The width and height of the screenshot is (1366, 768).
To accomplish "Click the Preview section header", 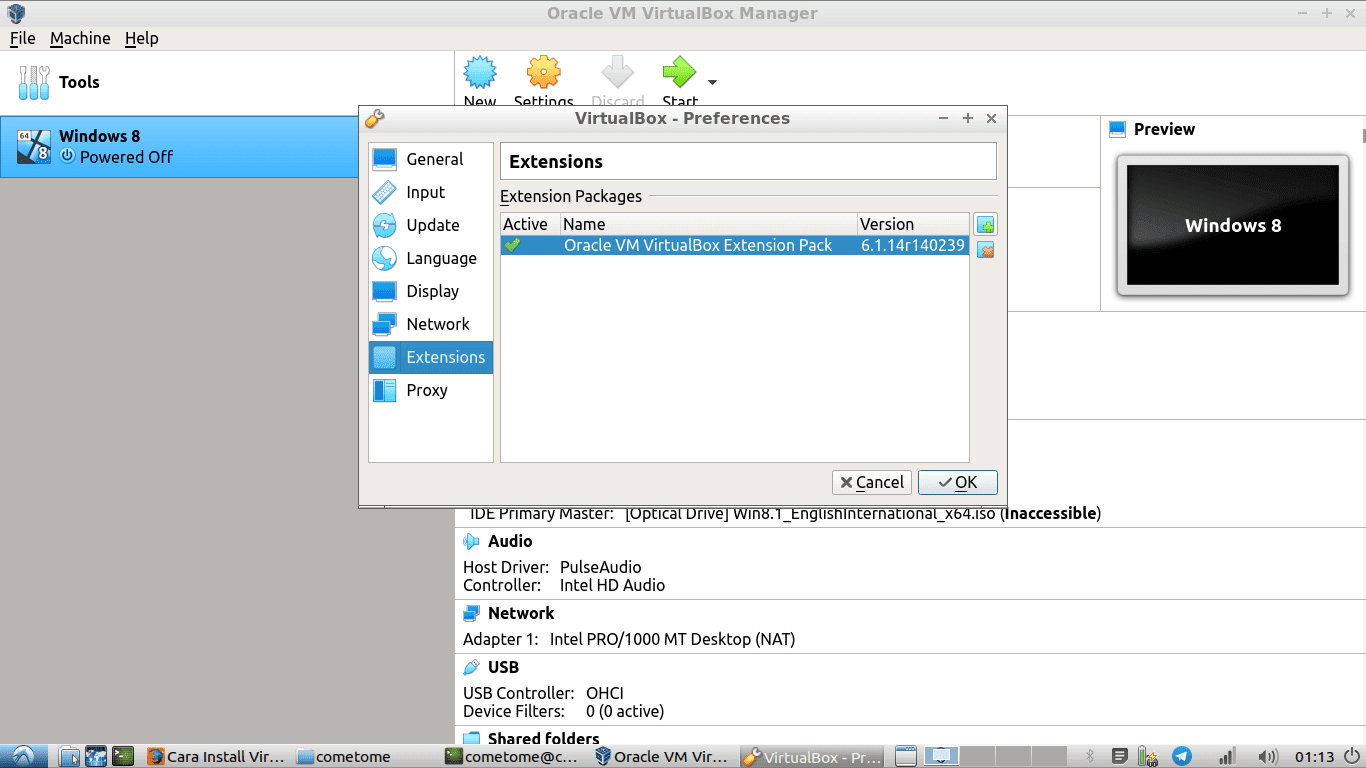I will click(x=1164, y=129).
